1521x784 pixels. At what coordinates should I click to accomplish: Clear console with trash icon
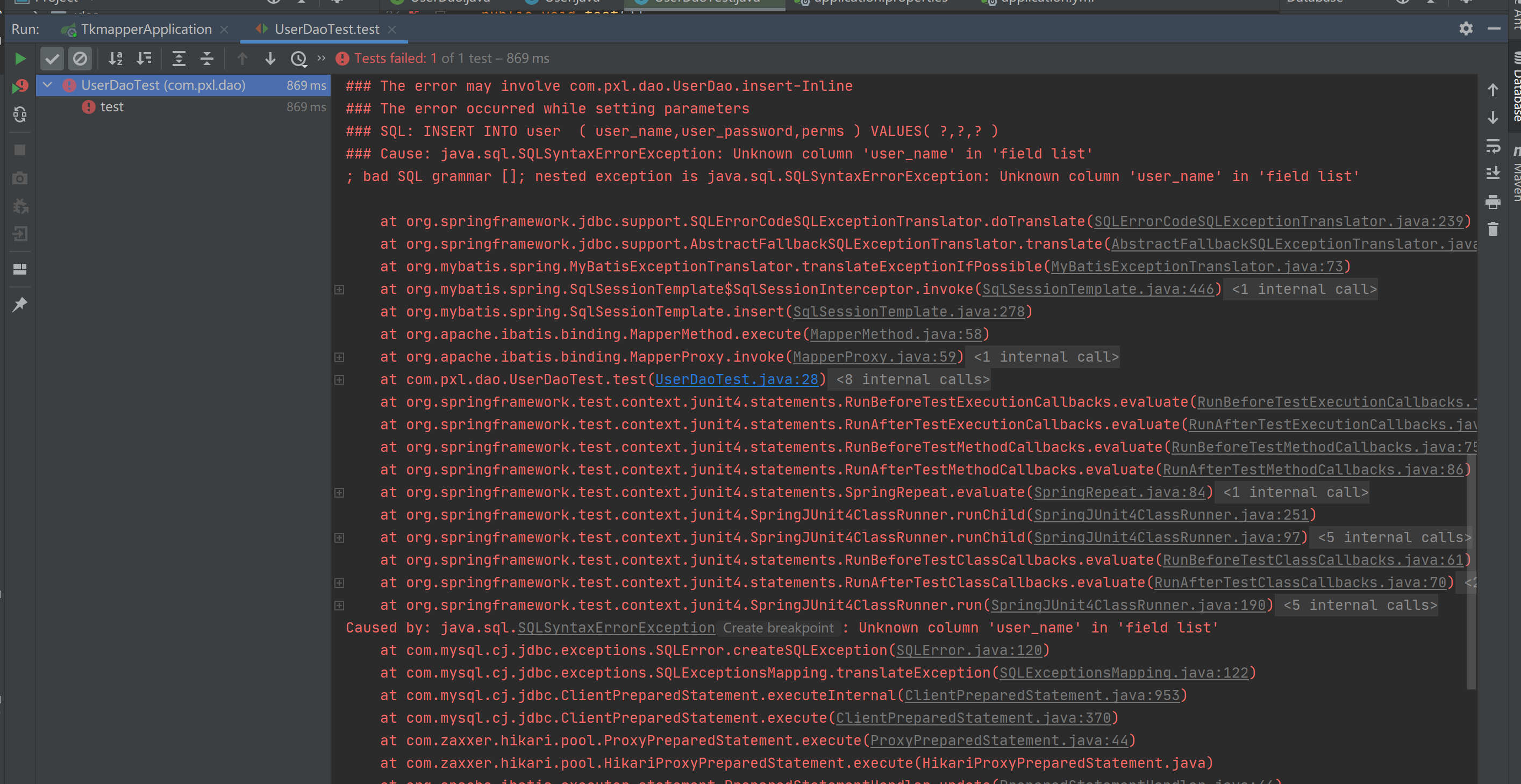[x=1493, y=229]
